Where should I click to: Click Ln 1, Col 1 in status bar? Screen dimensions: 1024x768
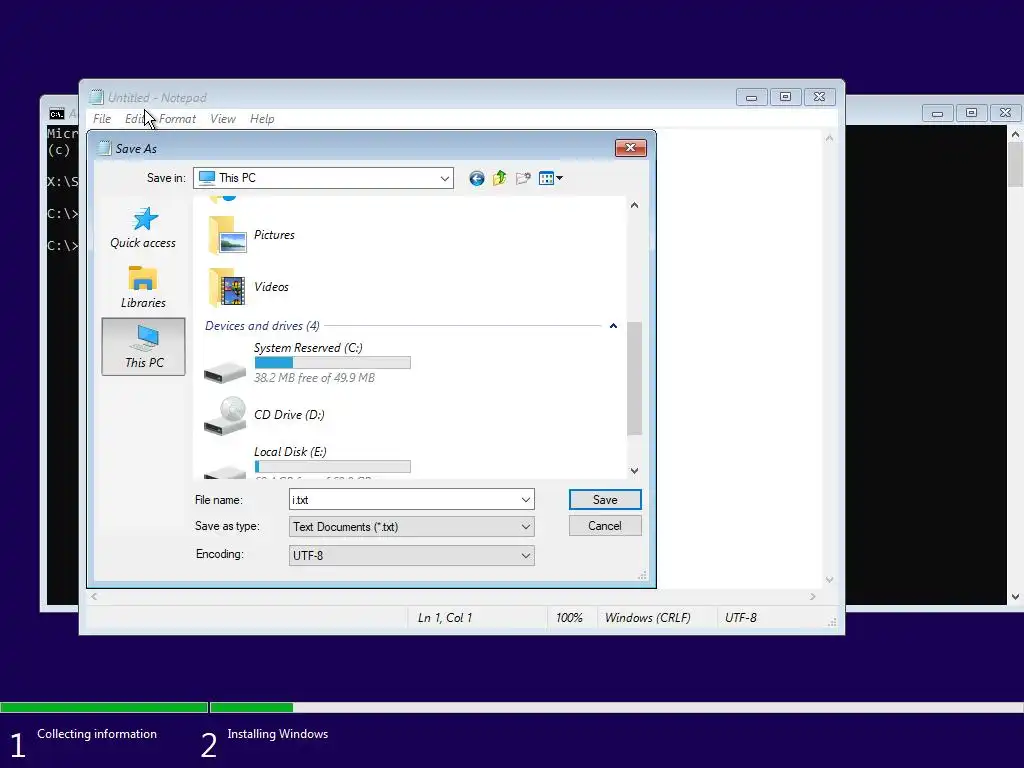445,618
